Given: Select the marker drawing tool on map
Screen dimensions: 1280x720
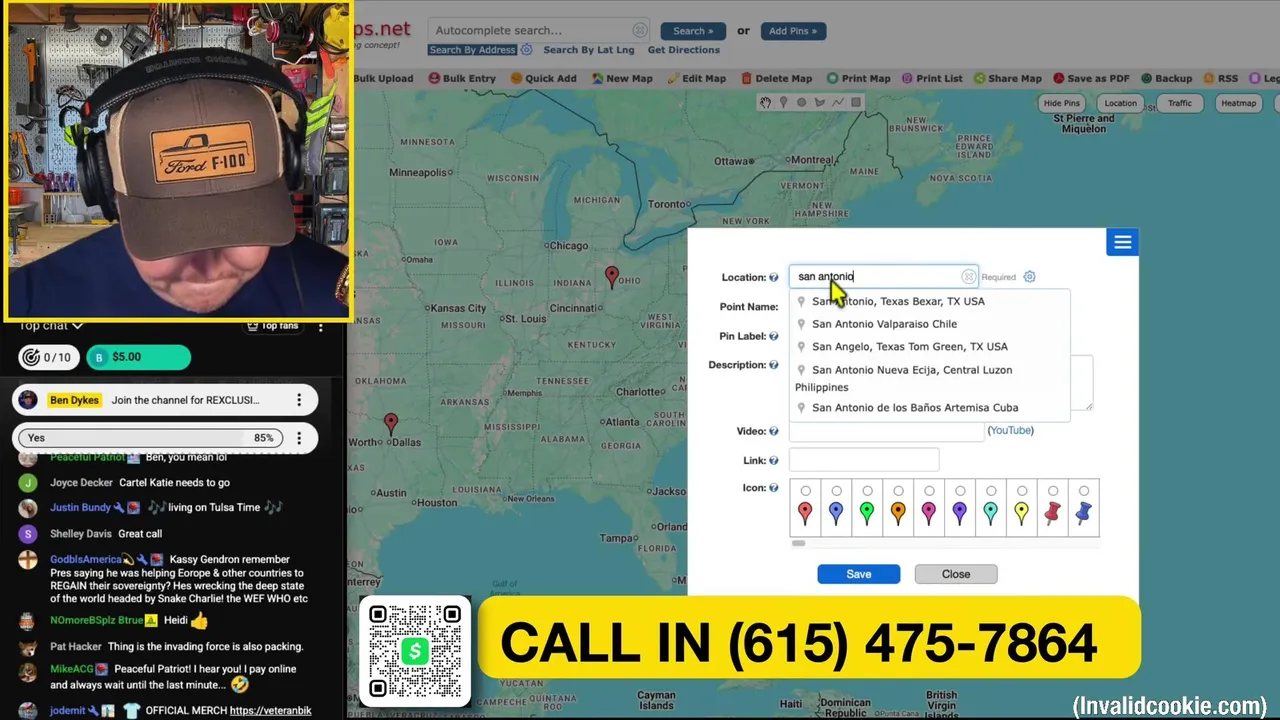Looking at the screenshot, I should point(783,102).
